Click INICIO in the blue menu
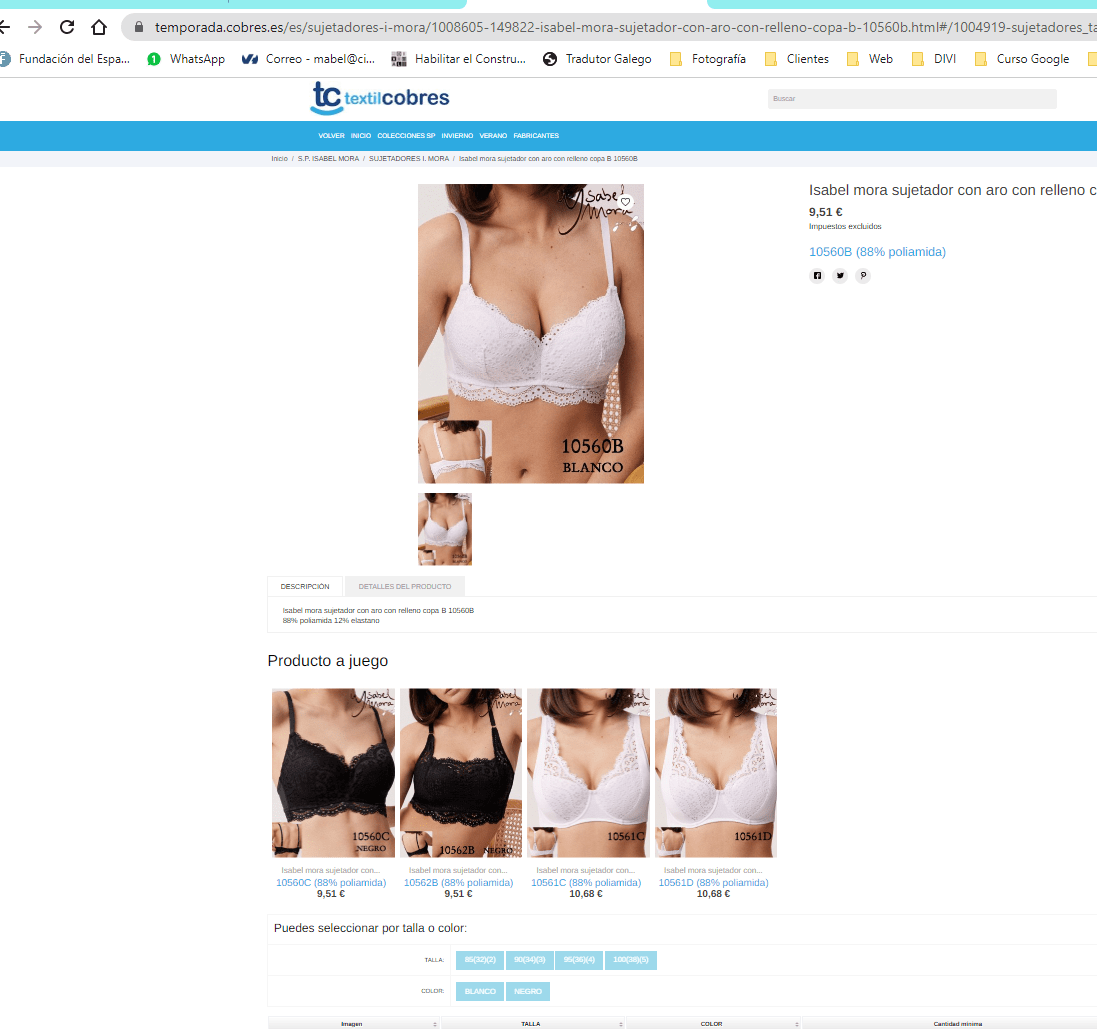The height and width of the screenshot is (1029, 1097). (361, 136)
